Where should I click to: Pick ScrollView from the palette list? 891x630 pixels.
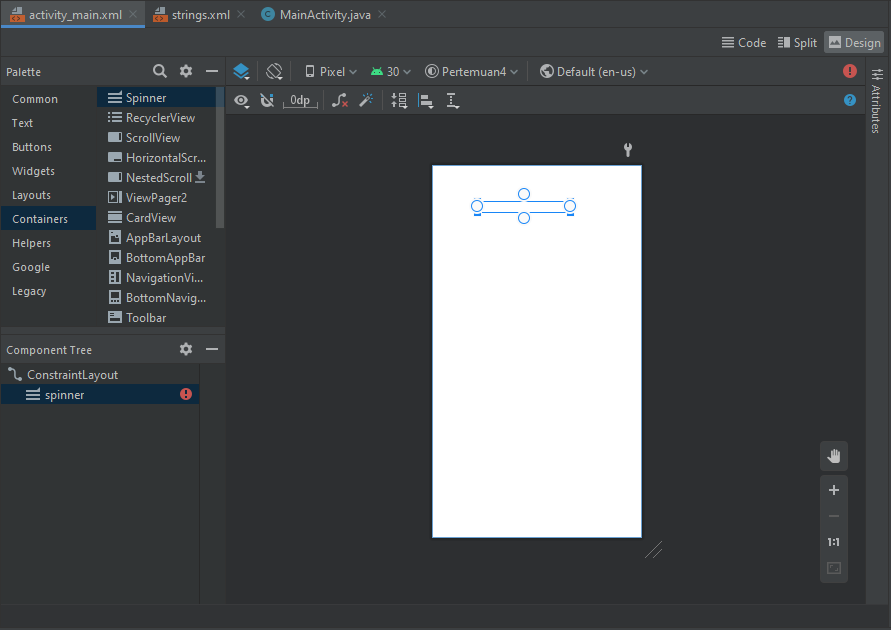[156, 137]
